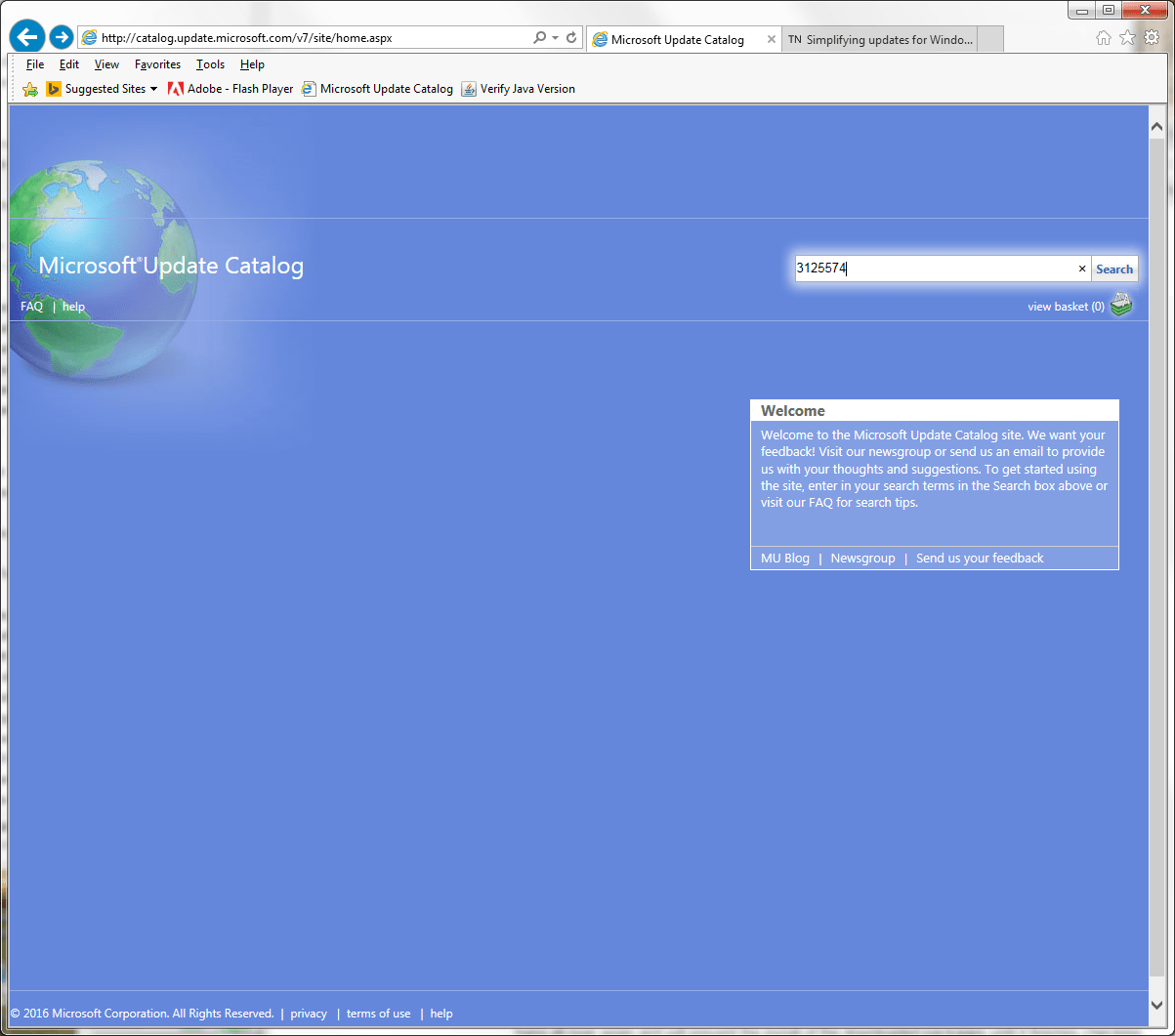This screenshot has width=1175, height=1036.
Task: Open Microsoft Update Catalog favorites bookmark
Action: tap(377, 89)
